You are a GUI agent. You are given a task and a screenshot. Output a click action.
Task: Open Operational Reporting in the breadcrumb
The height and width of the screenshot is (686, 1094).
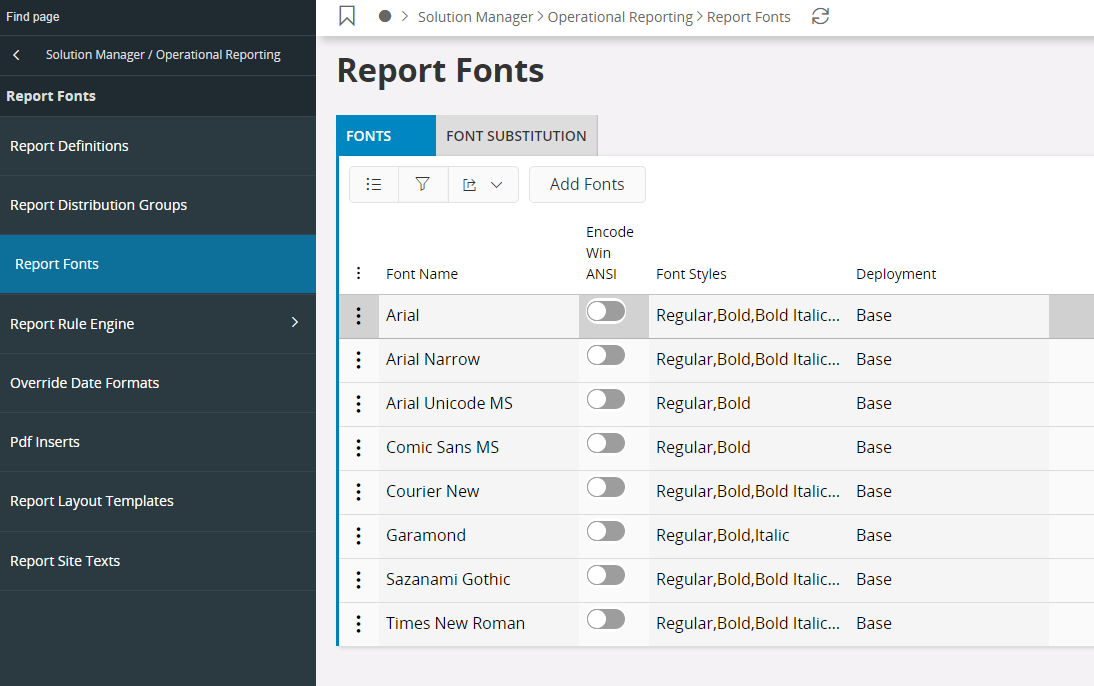(620, 17)
